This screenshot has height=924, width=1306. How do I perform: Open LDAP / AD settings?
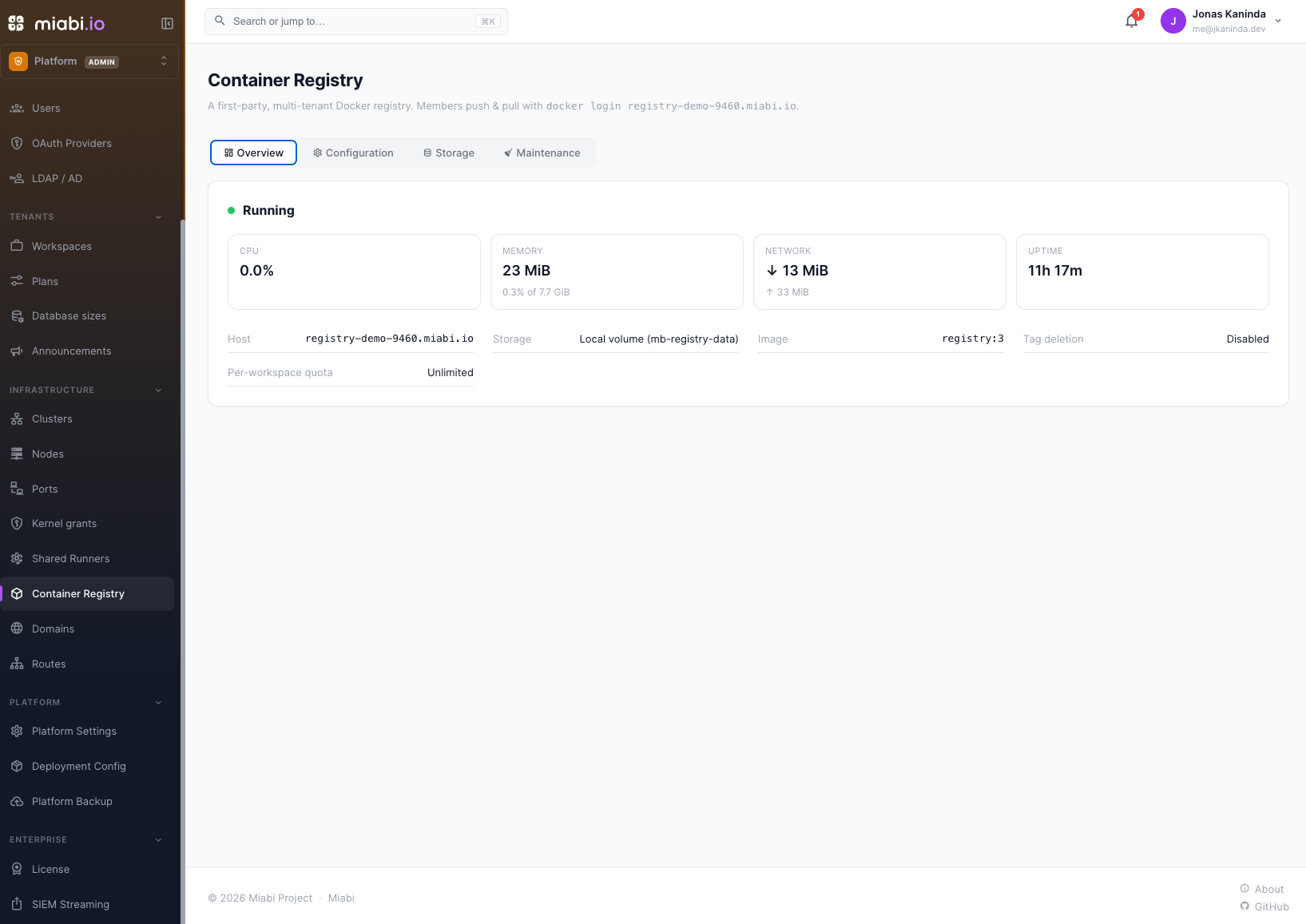[88, 179]
